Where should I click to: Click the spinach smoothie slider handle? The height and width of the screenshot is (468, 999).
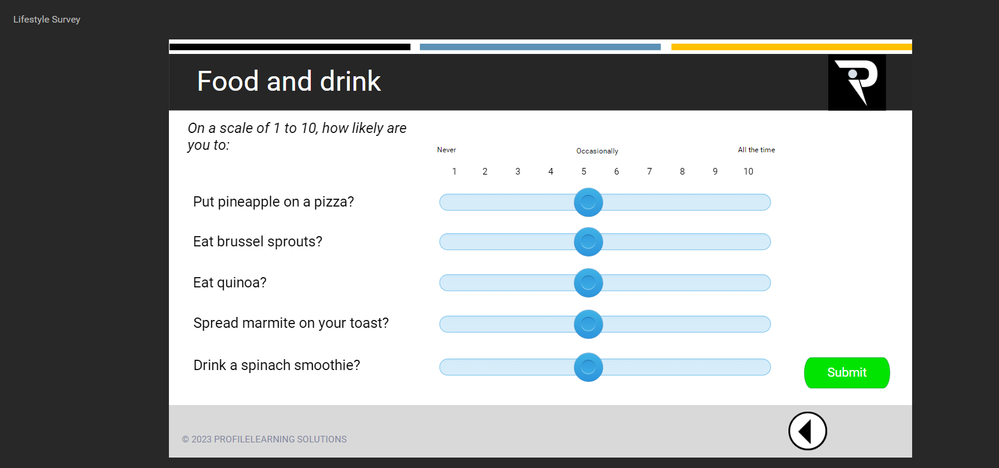point(588,367)
